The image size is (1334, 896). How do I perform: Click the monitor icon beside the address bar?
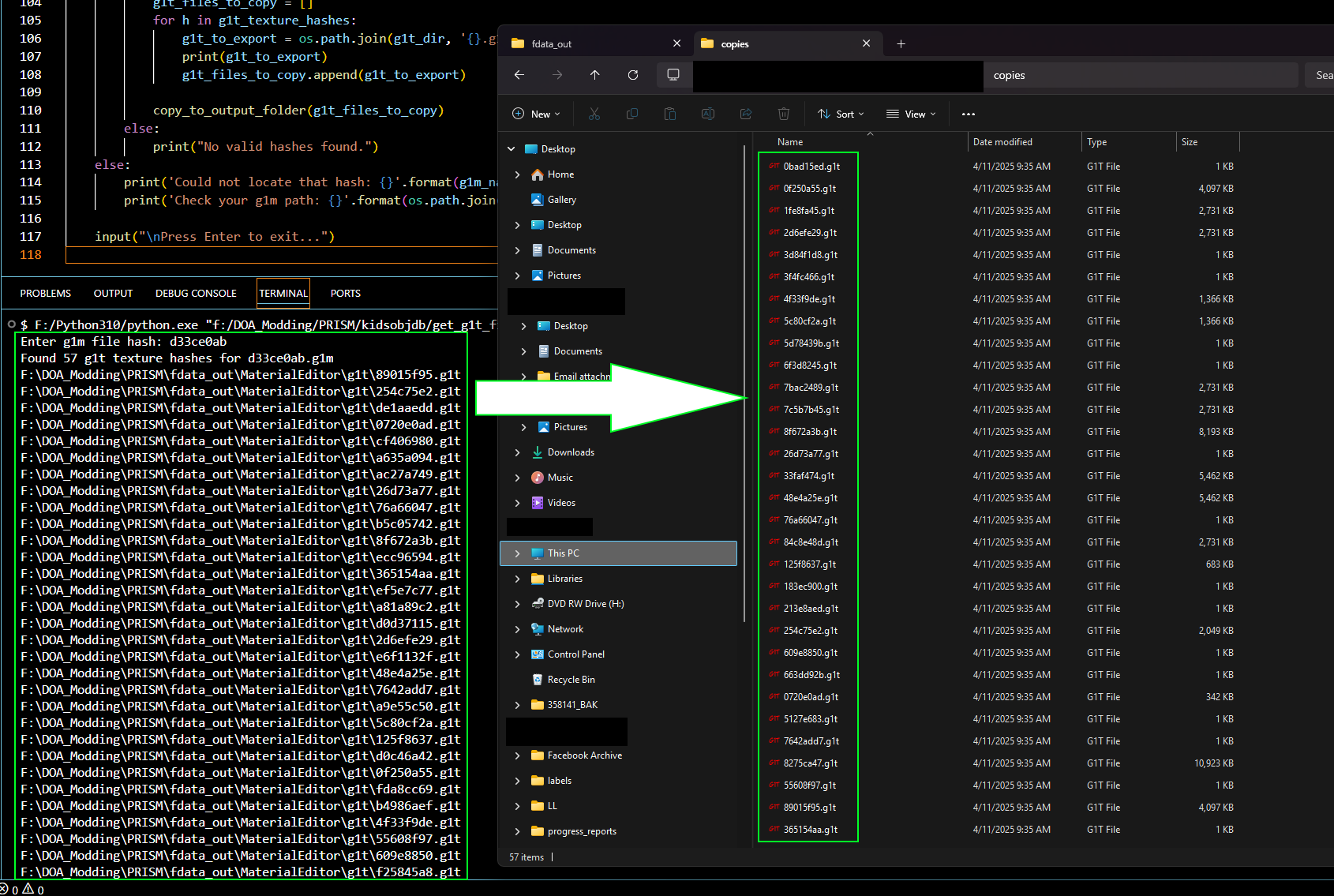coord(673,75)
